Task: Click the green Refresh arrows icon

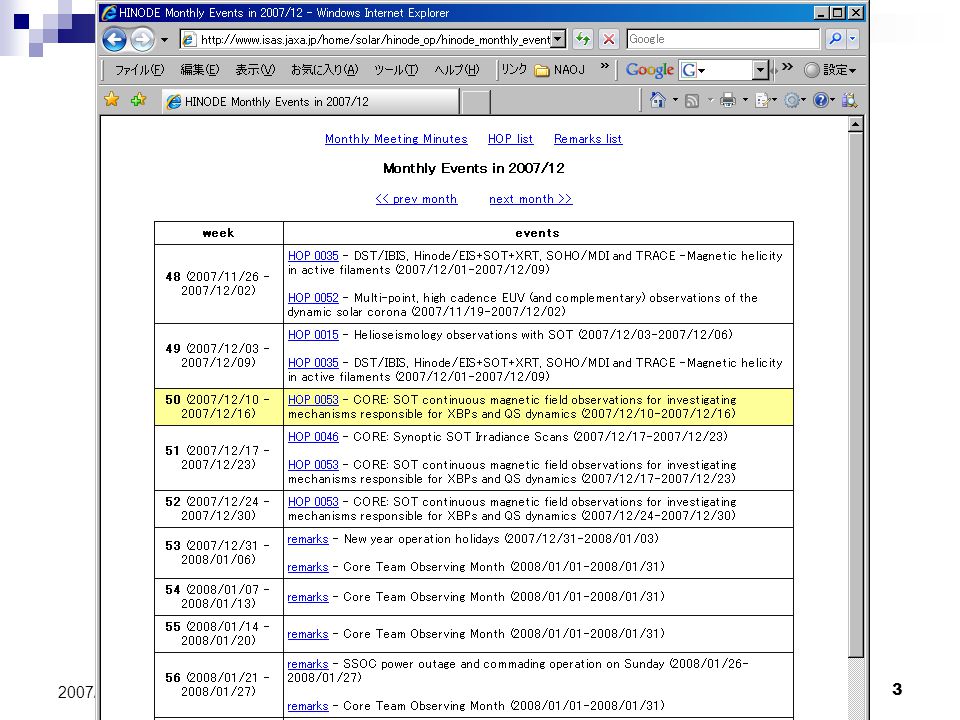Action: pos(582,39)
